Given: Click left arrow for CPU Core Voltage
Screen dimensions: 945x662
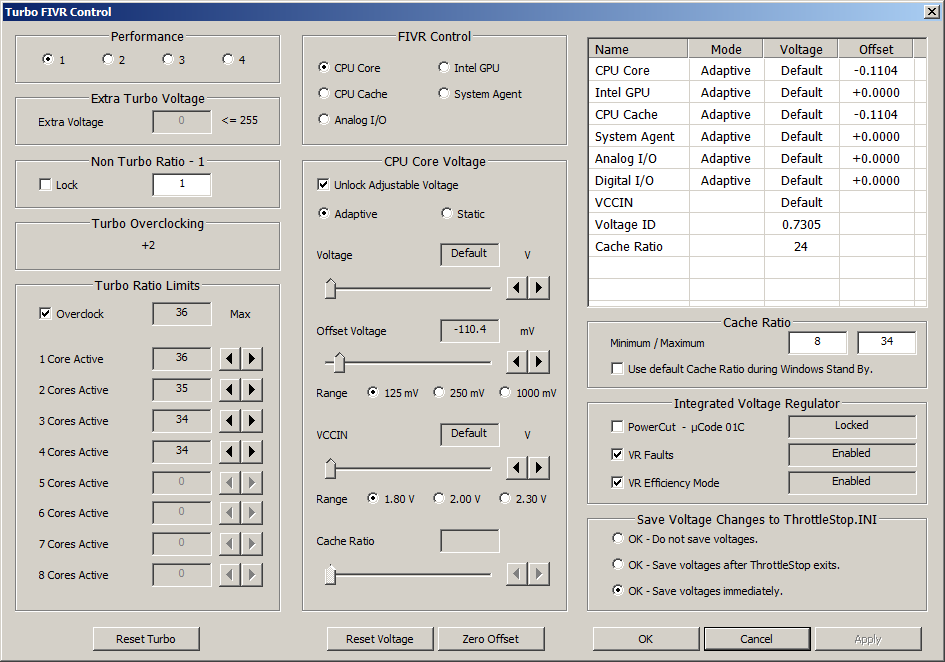Looking at the screenshot, I should tap(516, 288).
